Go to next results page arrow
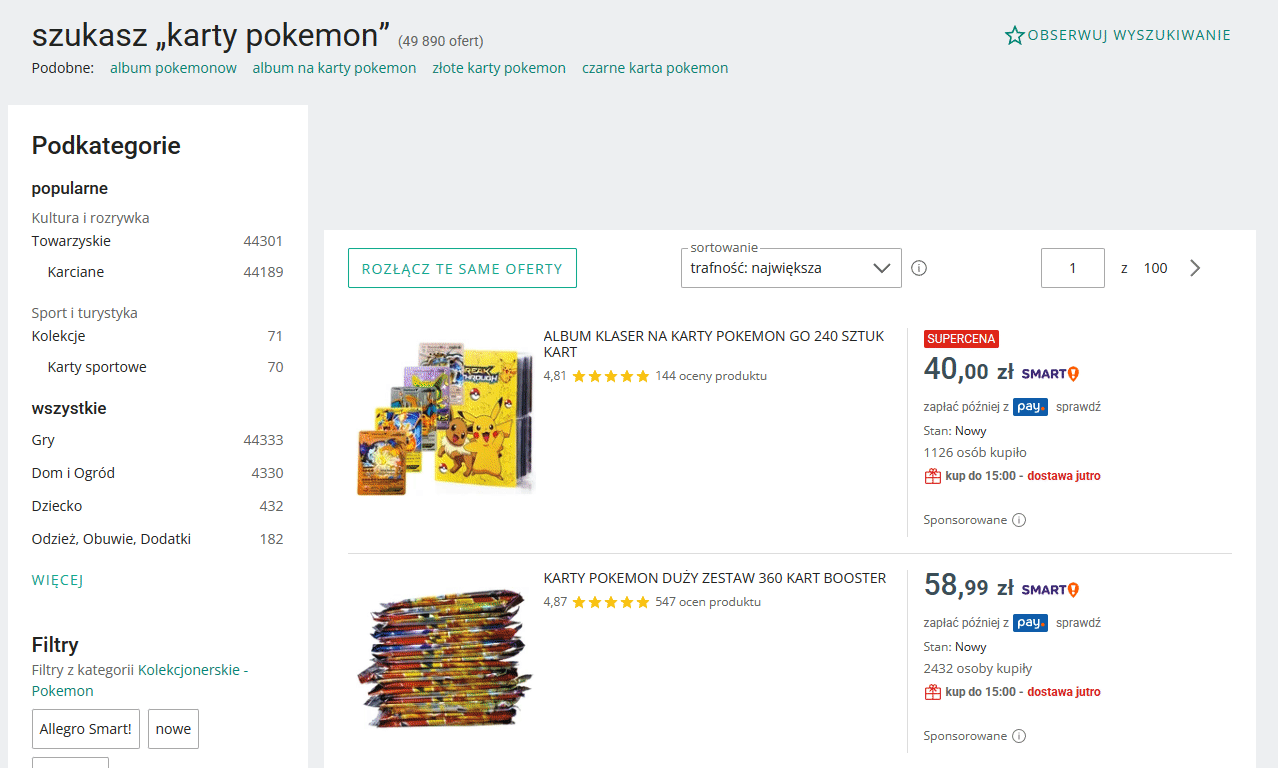 pyautogui.click(x=1195, y=268)
